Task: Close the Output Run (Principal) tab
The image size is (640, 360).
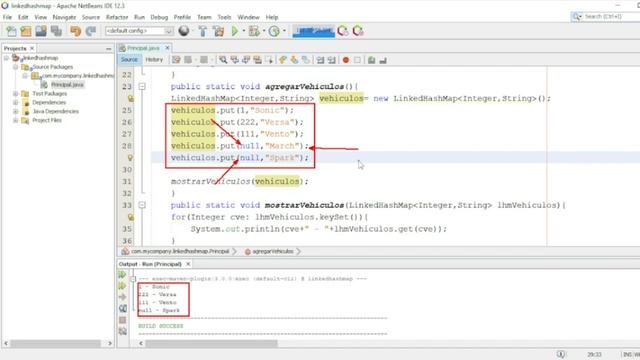Action: click(x=188, y=264)
